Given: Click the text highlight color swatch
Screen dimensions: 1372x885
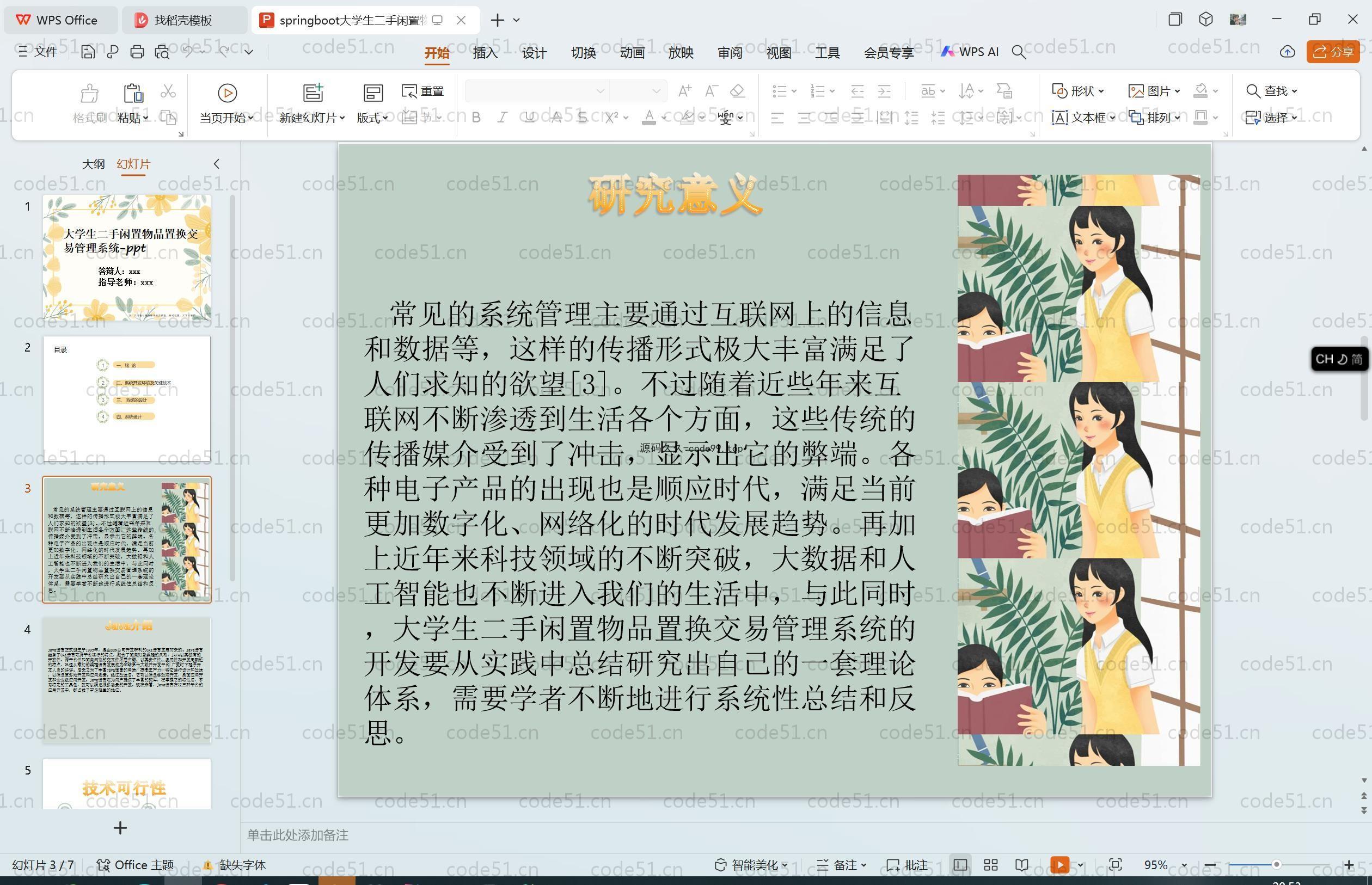Looking at the screenshot, I should pyautogui.click(x=687, y=118).
